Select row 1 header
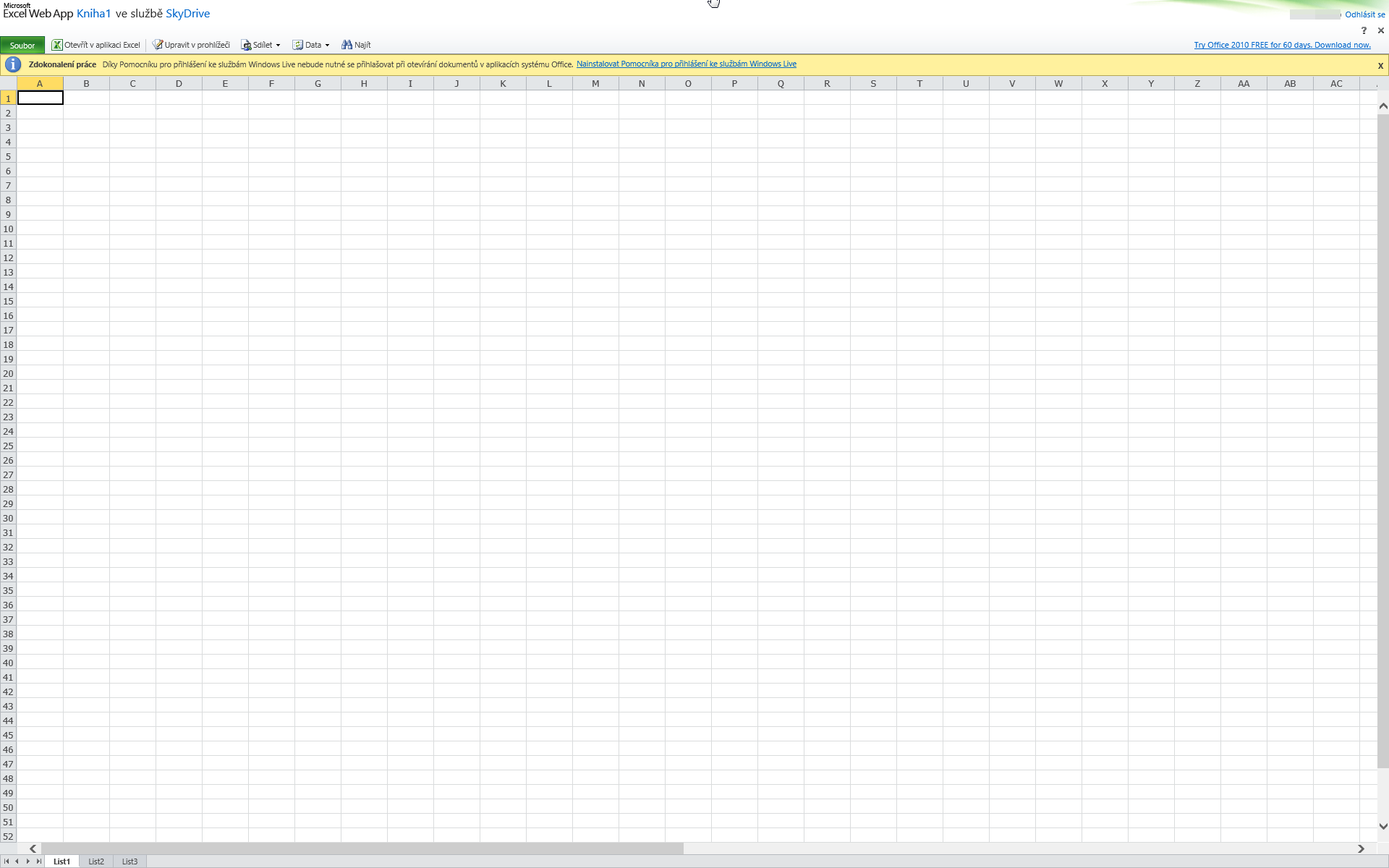This screenshot has height=868, width=1389. tap(8, 98)
